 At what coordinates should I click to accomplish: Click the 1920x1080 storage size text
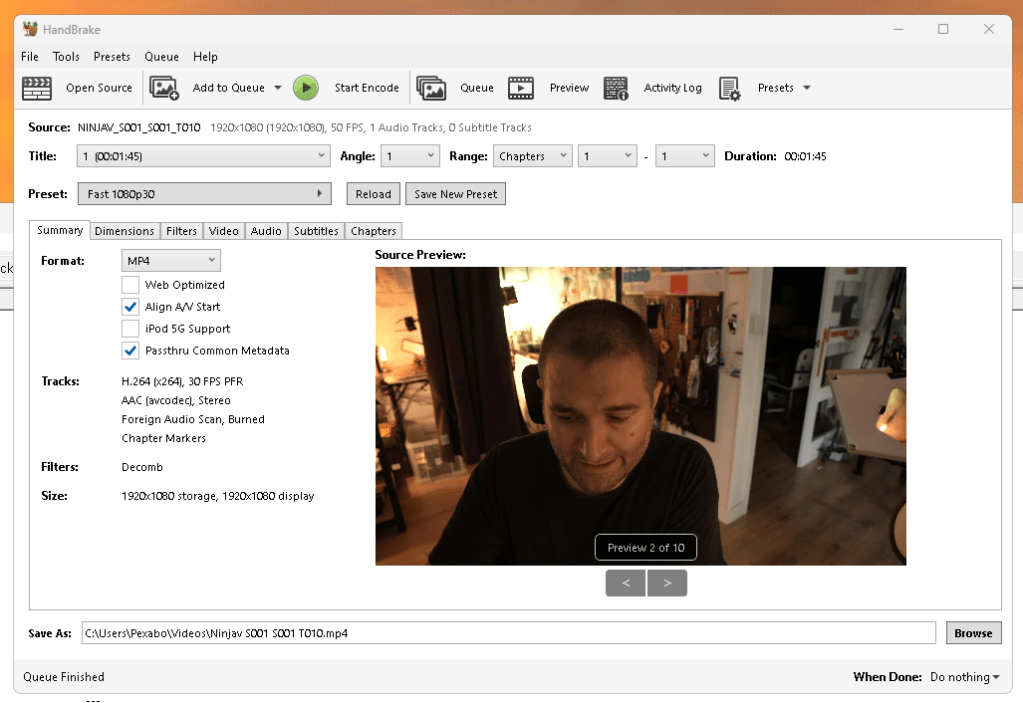click(x=218, y=496)
